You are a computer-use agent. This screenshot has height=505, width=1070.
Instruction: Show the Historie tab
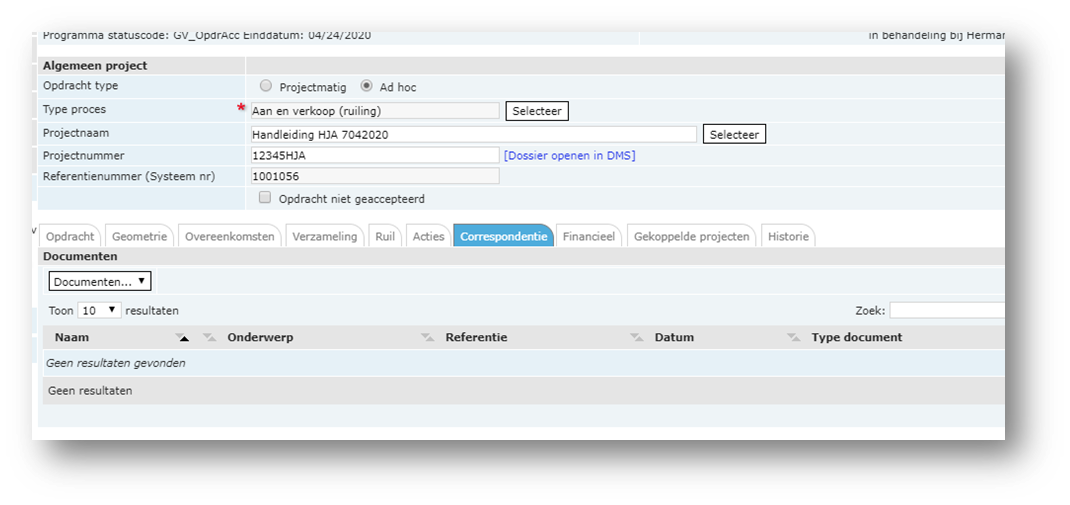coord(788,237)
